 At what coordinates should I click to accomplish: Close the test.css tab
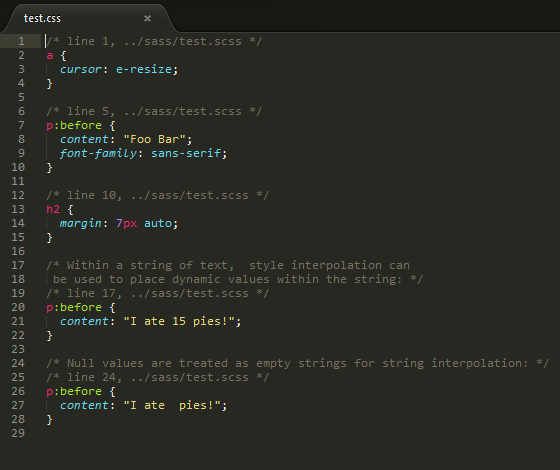[x=147, y=19]
